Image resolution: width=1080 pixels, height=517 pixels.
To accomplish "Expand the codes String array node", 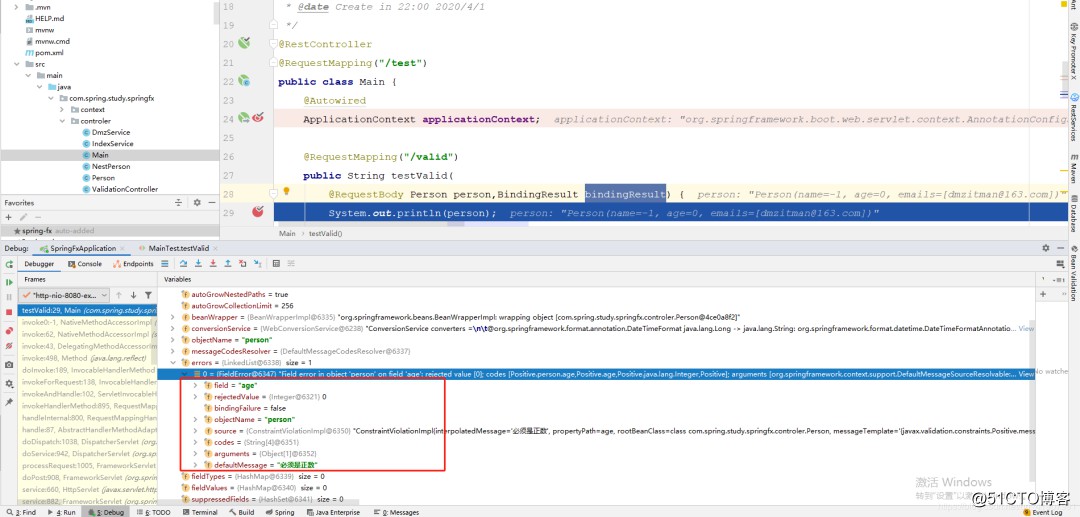I will 196,442.
